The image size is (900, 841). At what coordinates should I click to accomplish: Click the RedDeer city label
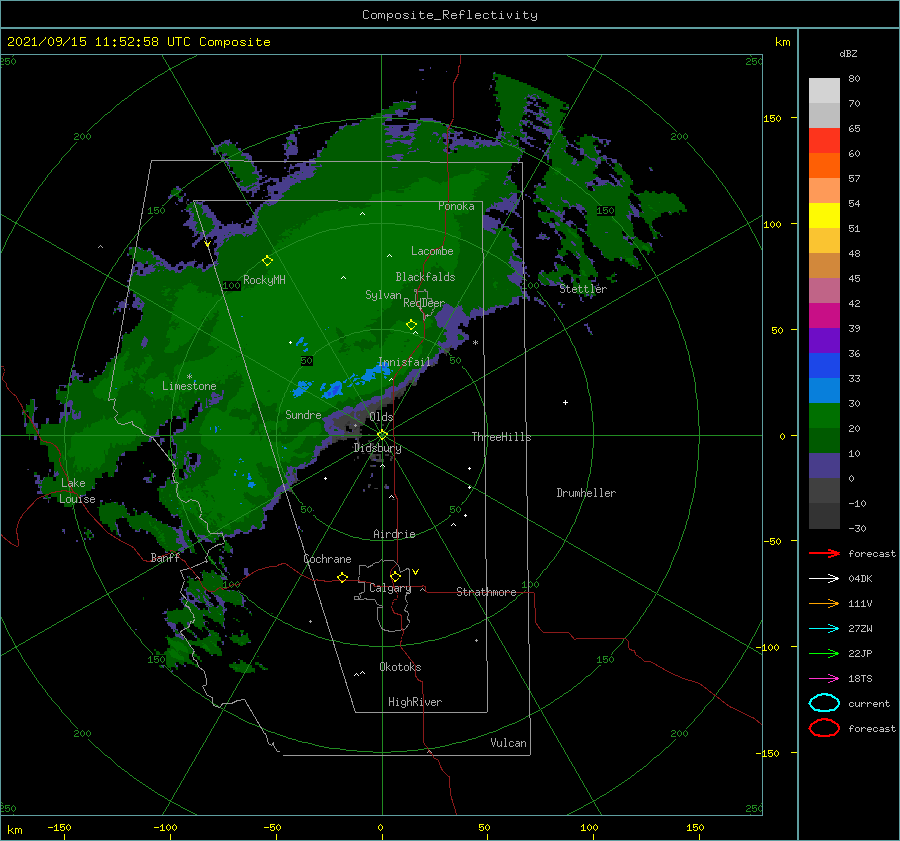pyautogui.click(x=424, y=303)
